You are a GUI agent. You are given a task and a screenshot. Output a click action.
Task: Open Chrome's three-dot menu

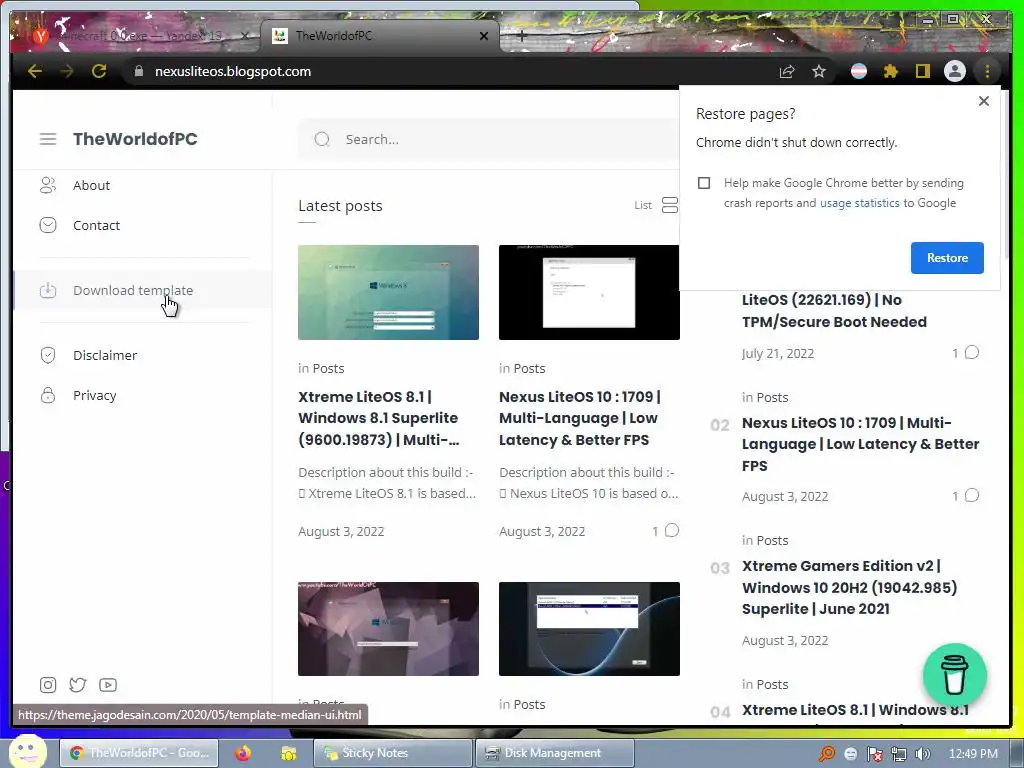pos(987,71)
